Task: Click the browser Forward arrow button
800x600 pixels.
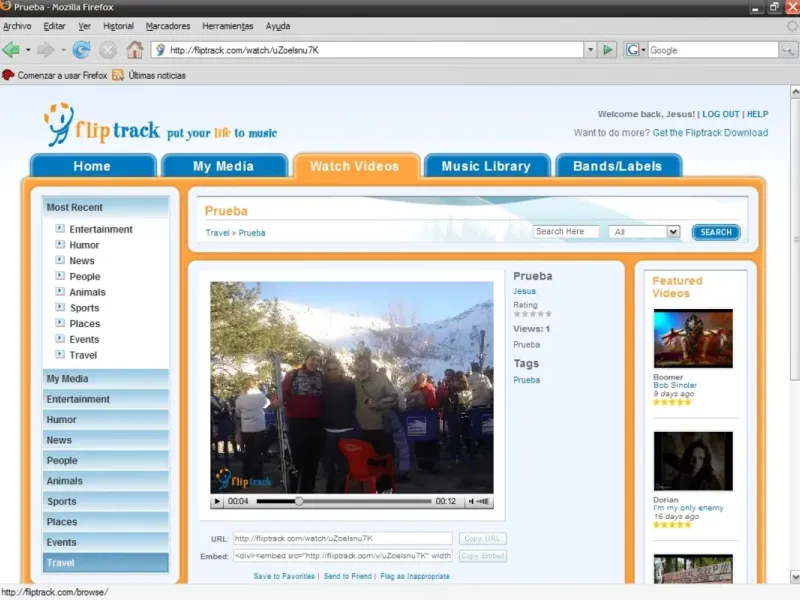Action: point(46,50)
